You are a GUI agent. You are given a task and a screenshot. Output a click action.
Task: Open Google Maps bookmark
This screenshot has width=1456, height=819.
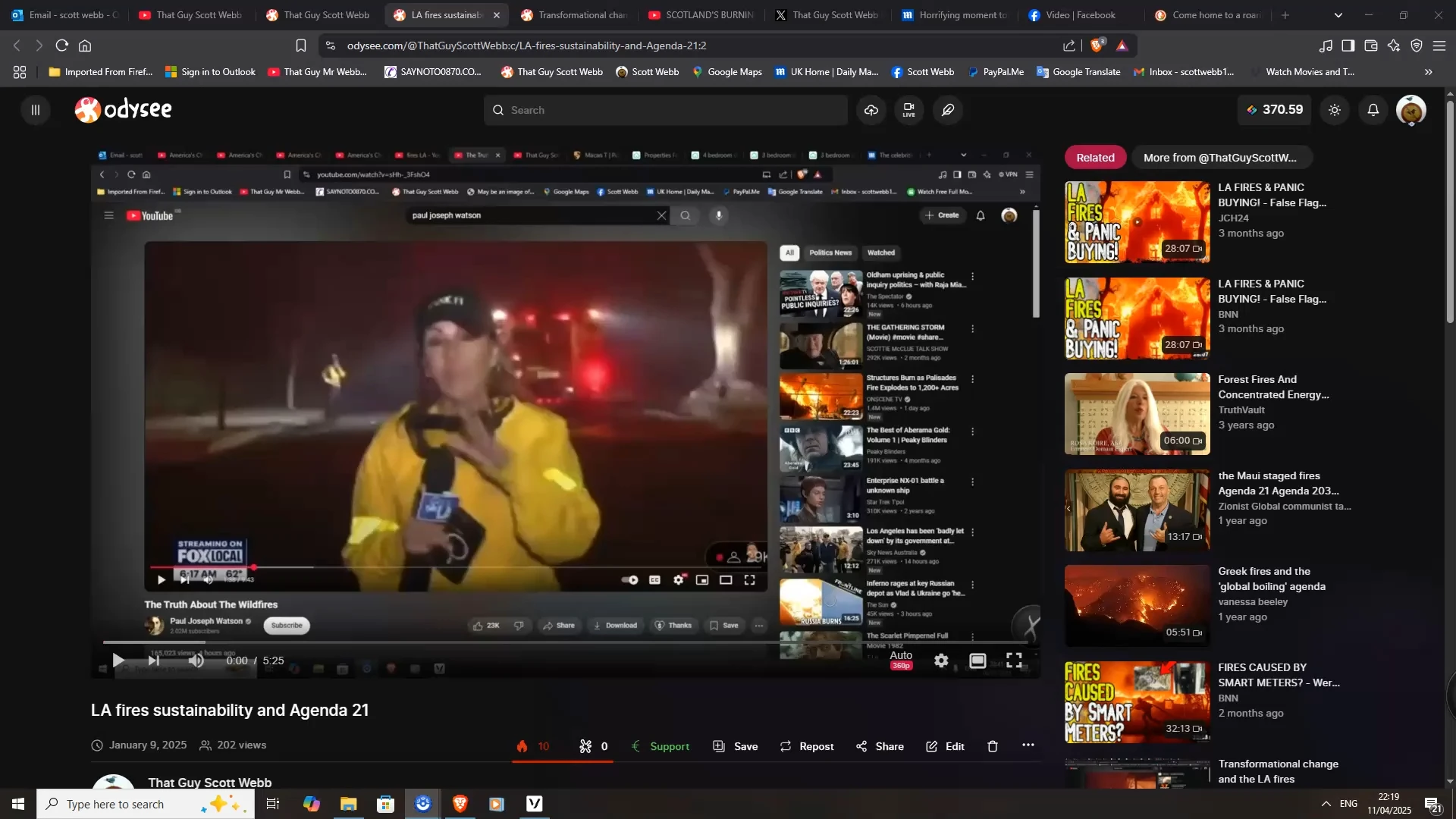[x=726, y=72]
